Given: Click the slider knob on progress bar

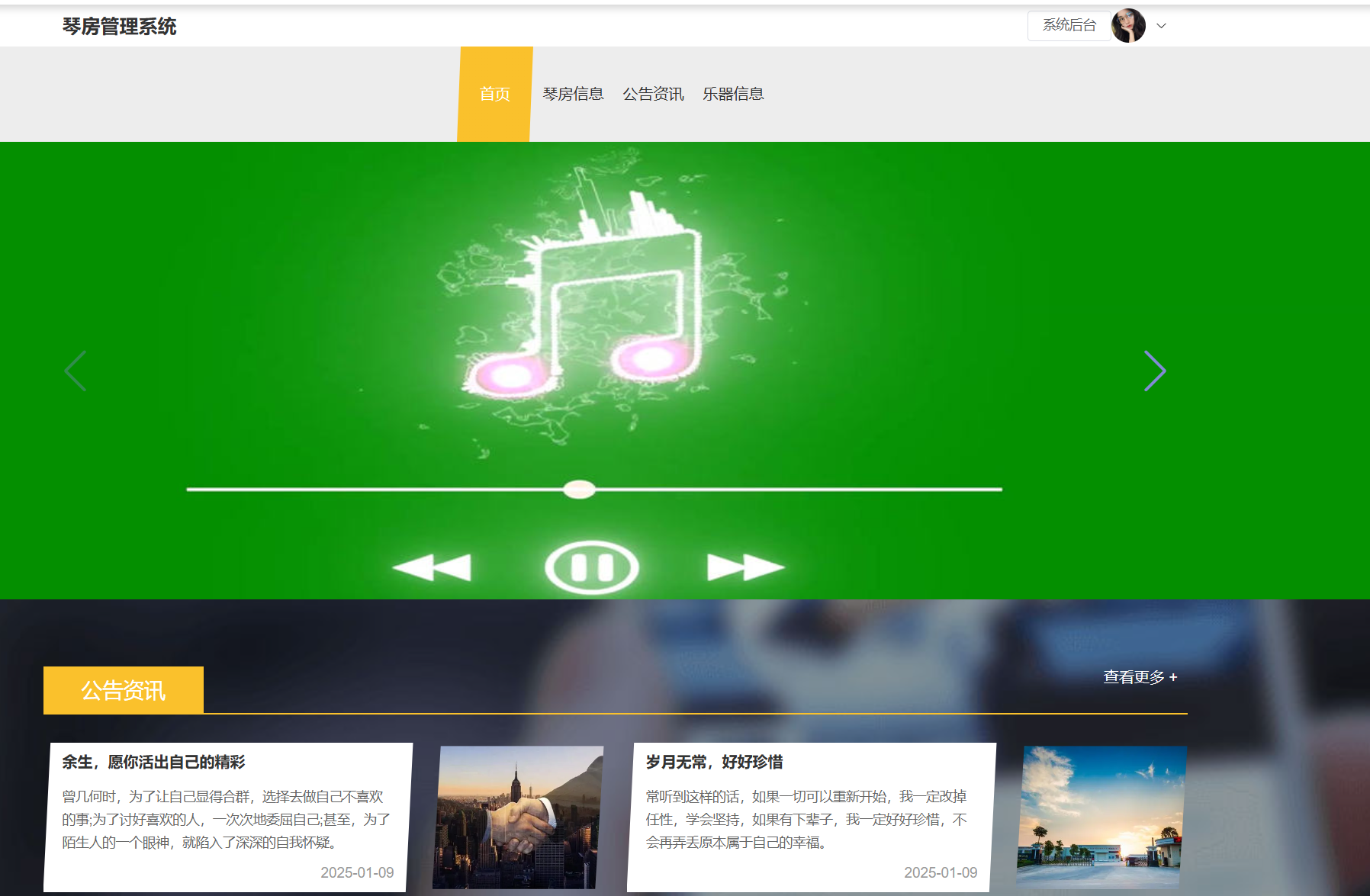Looking at the screenshot, I should 579,490.
